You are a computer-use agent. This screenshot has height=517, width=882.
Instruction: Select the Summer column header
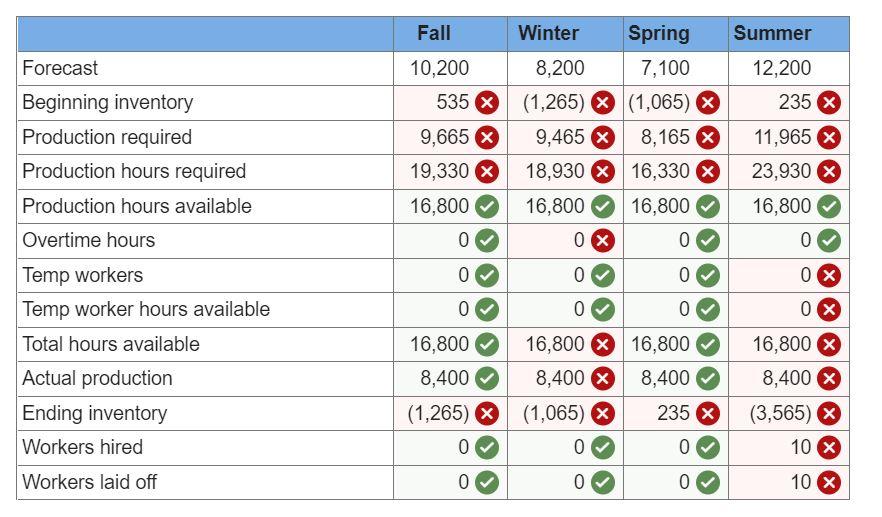point(772,33)
